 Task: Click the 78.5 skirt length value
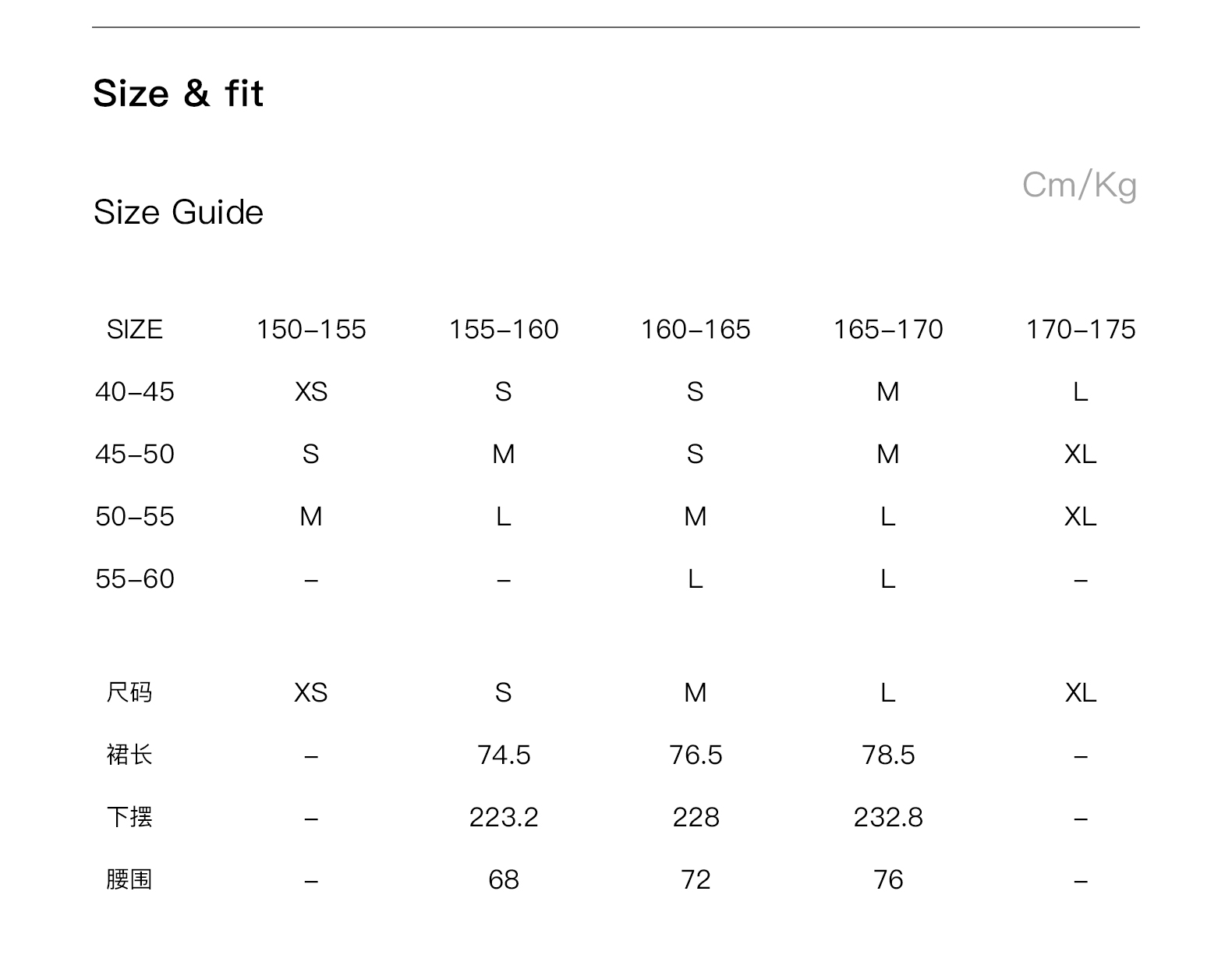pos(888,755)
